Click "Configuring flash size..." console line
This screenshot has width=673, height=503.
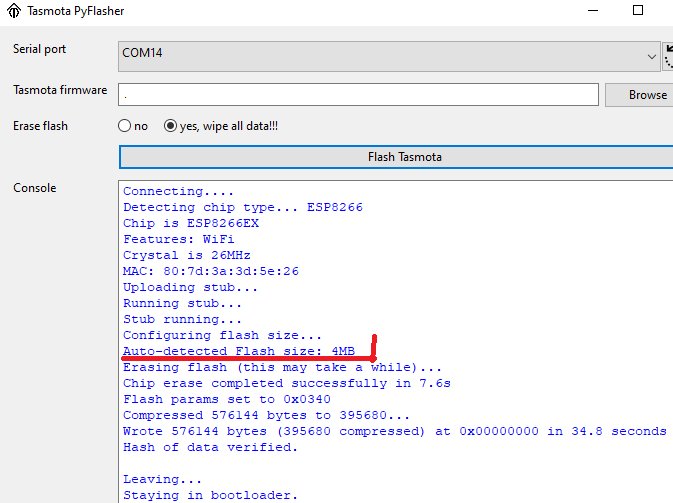click(x=222, y=335)
